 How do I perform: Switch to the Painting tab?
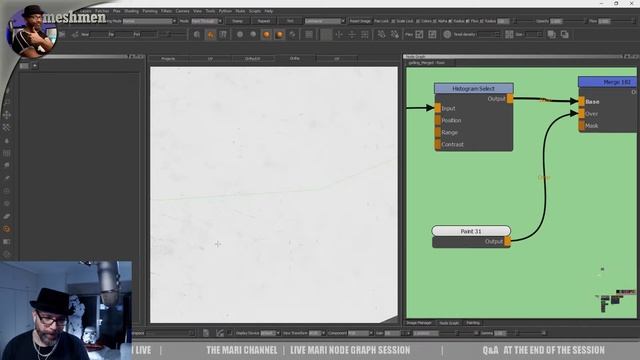point(473,323)
